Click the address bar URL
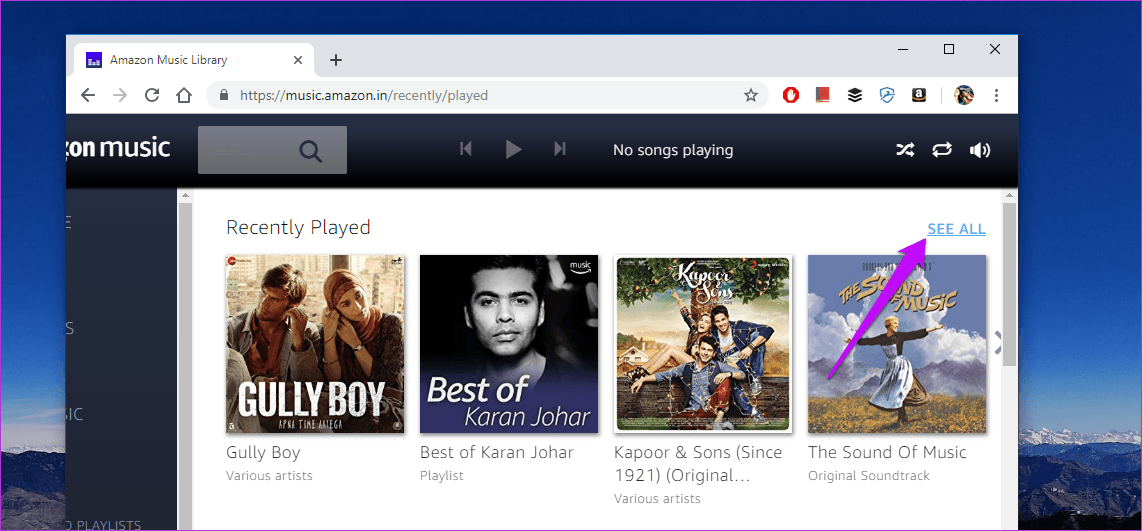 363,95
